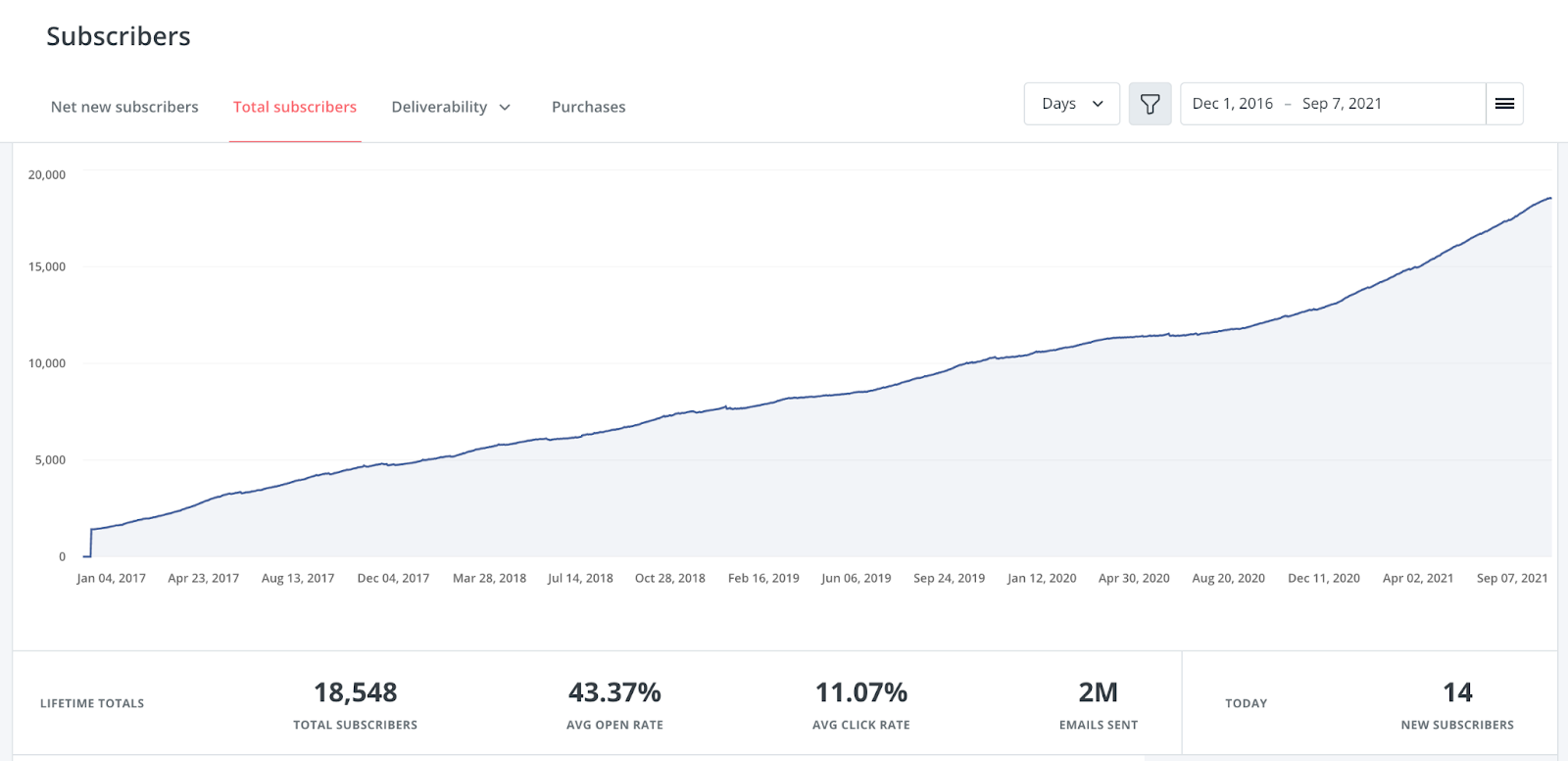The image size is (1568, 761).
Task: Select the Total subscribers tab
Action: pyautogui.click(x=295, y=107)
